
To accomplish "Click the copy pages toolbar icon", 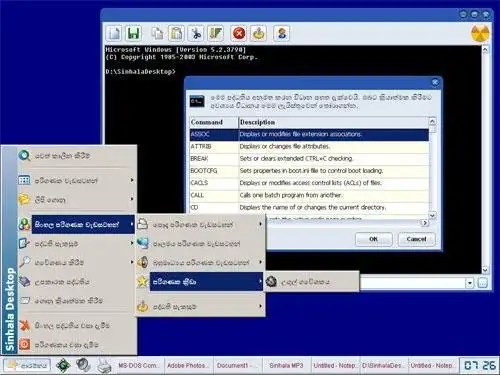I will pyautogui.click(x=157, y=33).
